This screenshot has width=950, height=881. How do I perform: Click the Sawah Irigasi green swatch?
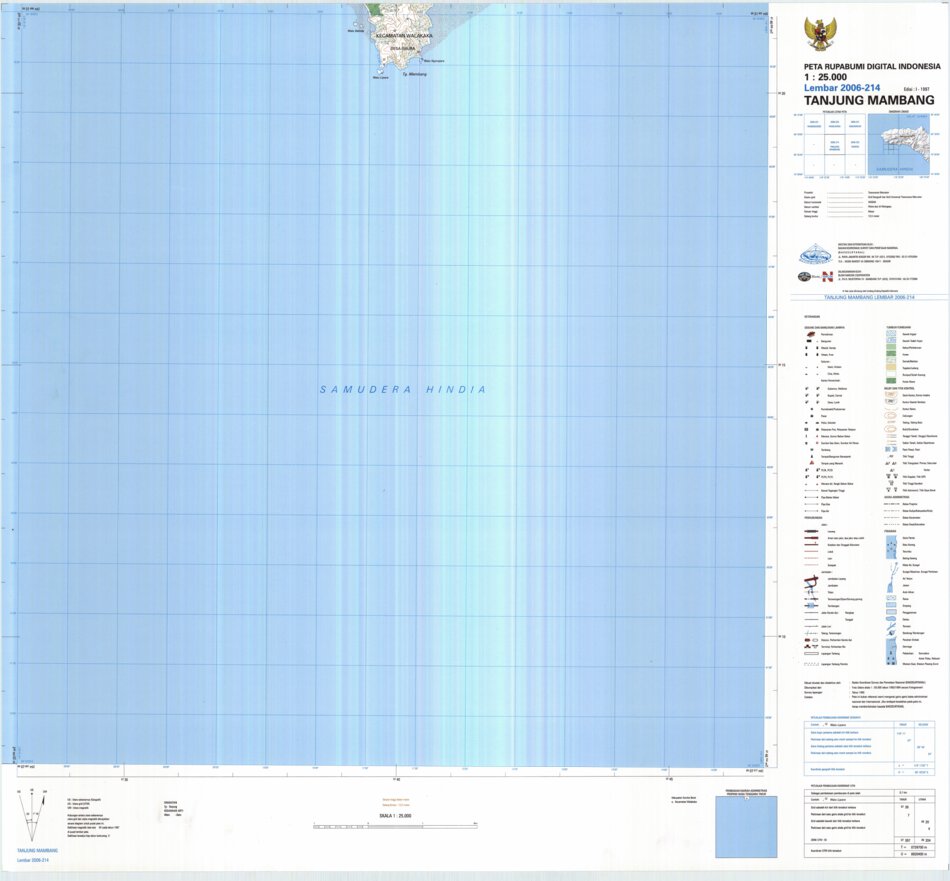tap(890, 334)
